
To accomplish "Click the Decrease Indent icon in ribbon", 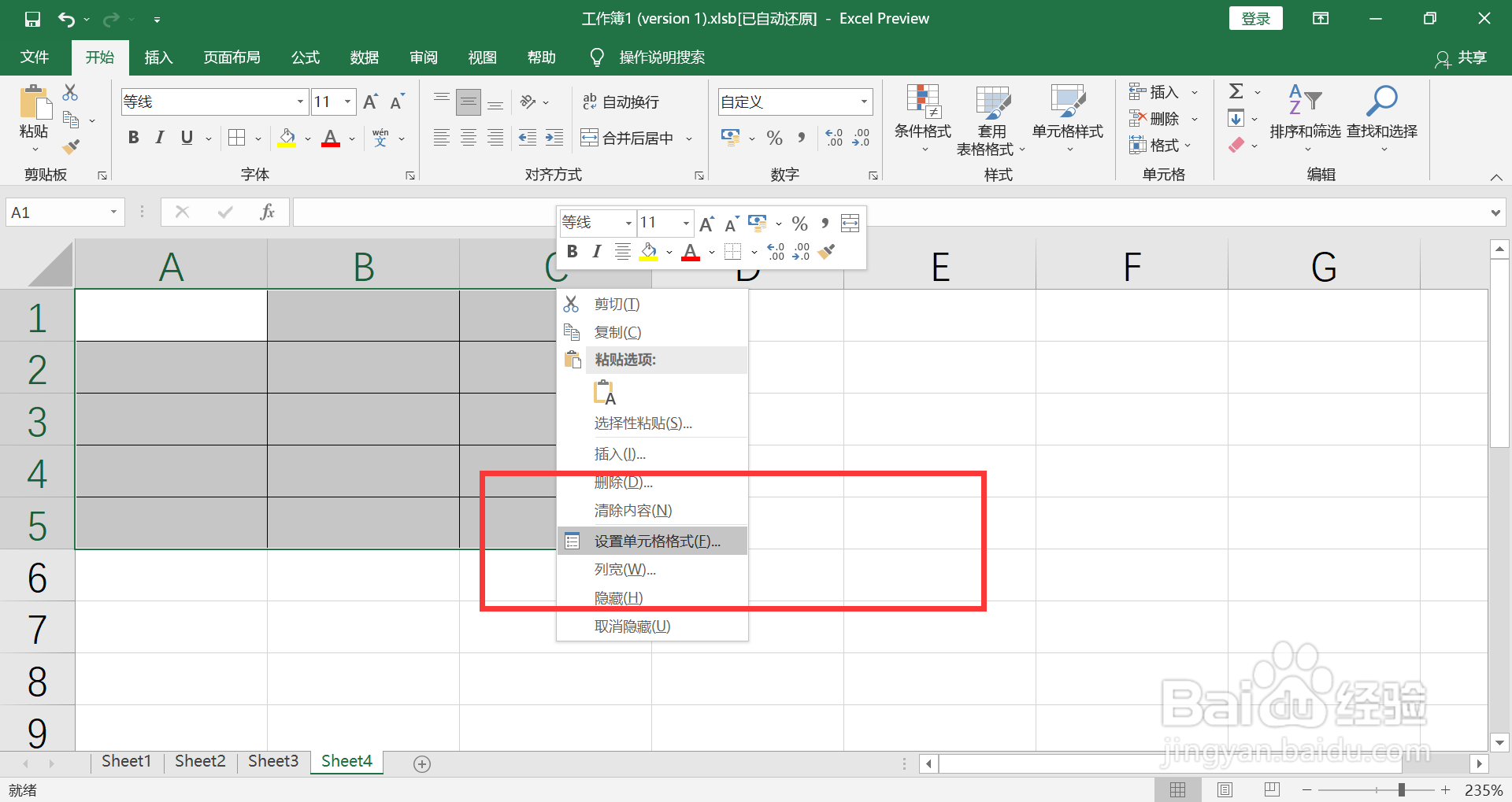I will click(x=528, y=138).
